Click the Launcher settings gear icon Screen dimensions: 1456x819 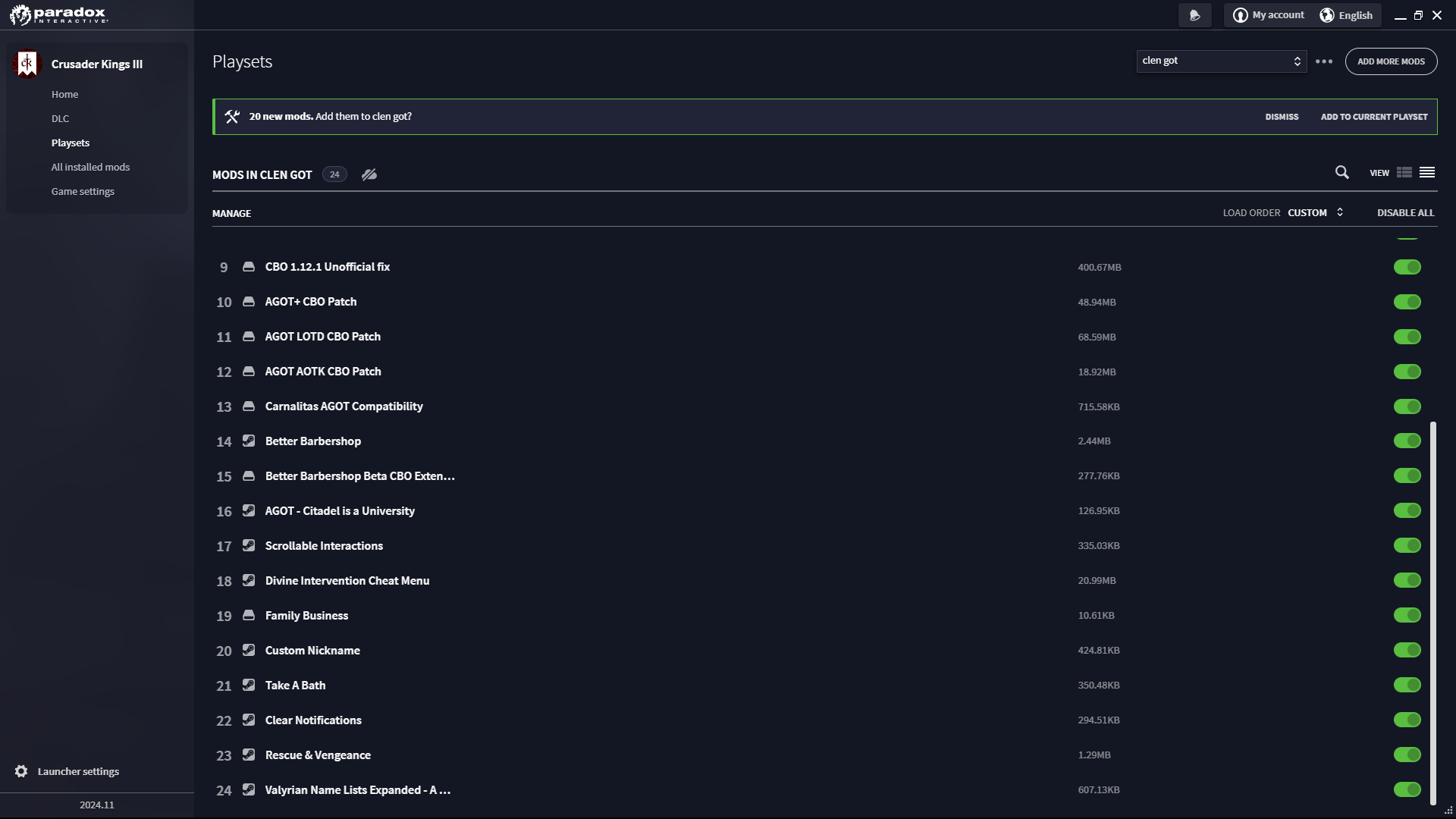21,771
